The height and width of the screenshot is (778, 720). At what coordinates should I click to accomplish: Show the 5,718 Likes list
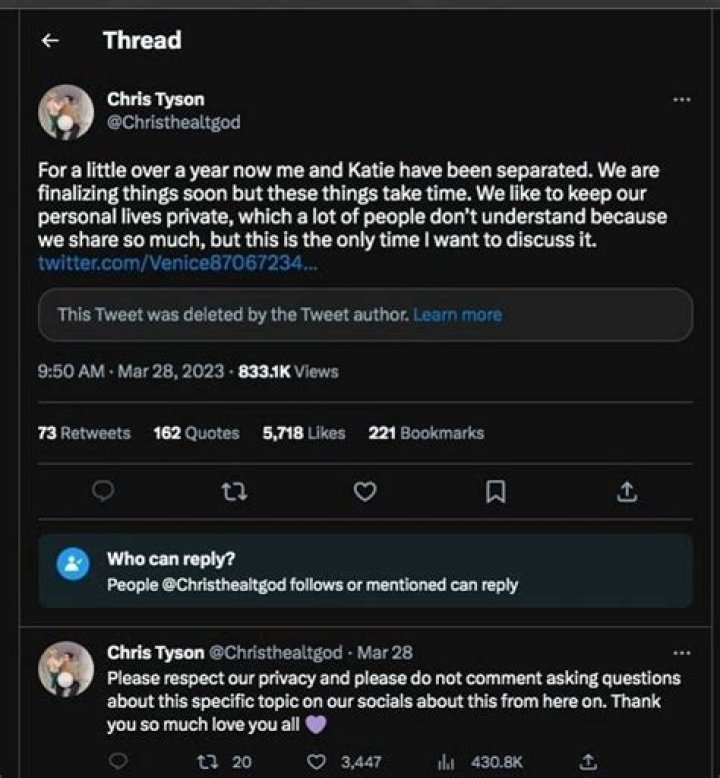point(304,433)
